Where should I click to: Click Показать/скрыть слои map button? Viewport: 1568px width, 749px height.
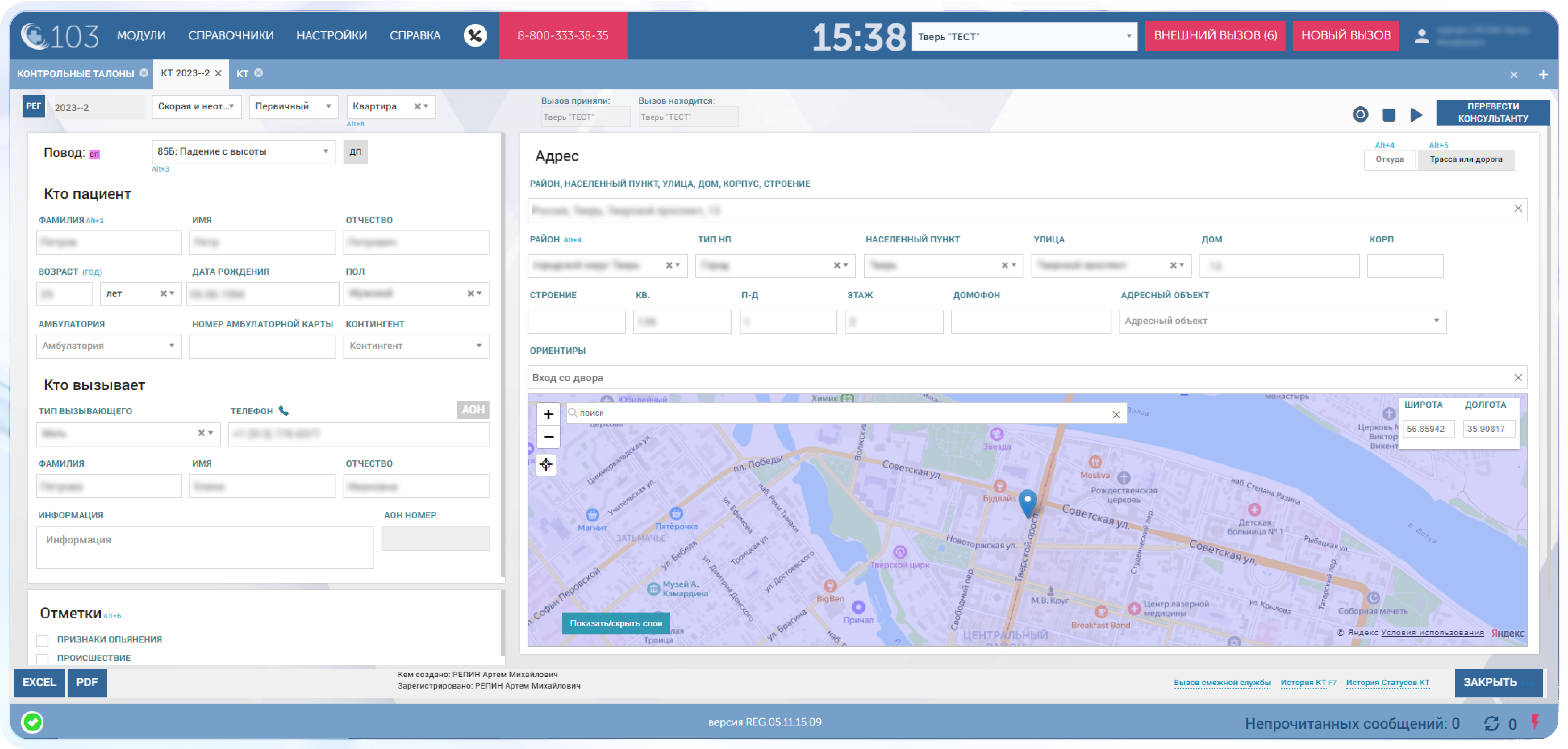pyautogui.click(x=615, y=623)
